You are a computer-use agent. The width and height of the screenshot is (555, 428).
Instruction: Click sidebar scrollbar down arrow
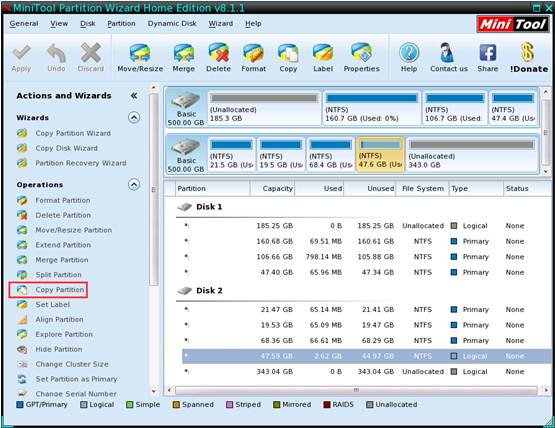point(154,391)
